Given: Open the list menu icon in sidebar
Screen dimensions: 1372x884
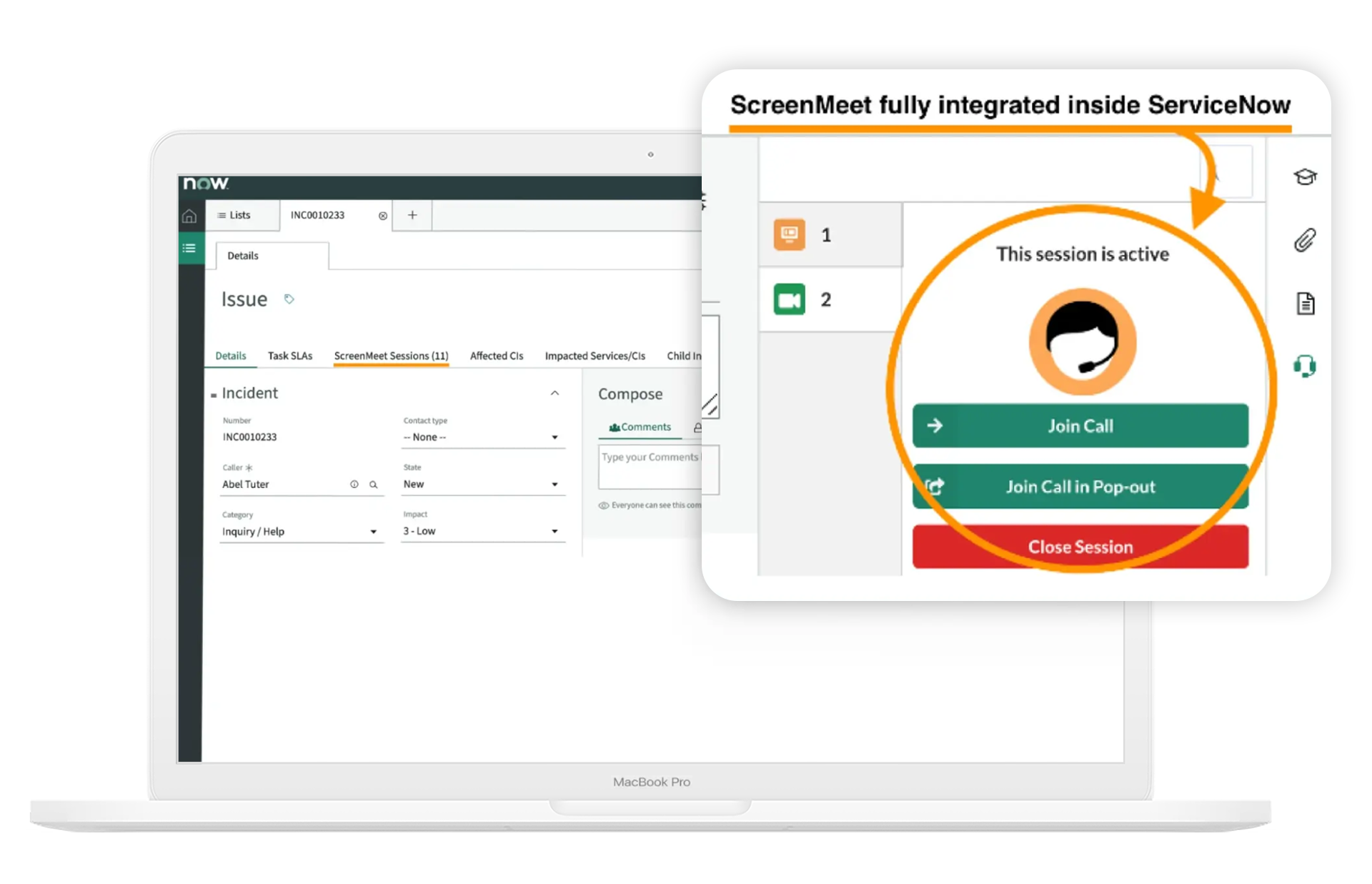Looking at the screenshot, I should point(189,248).
